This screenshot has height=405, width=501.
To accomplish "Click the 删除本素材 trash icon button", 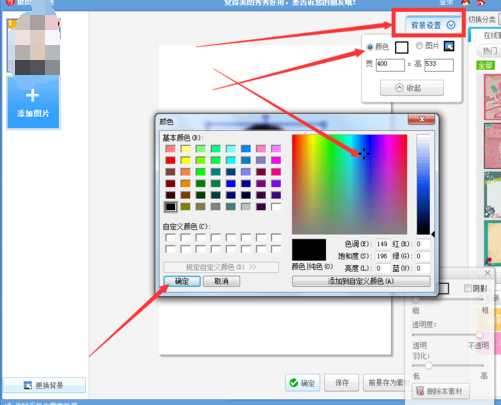I will (441, 391).
